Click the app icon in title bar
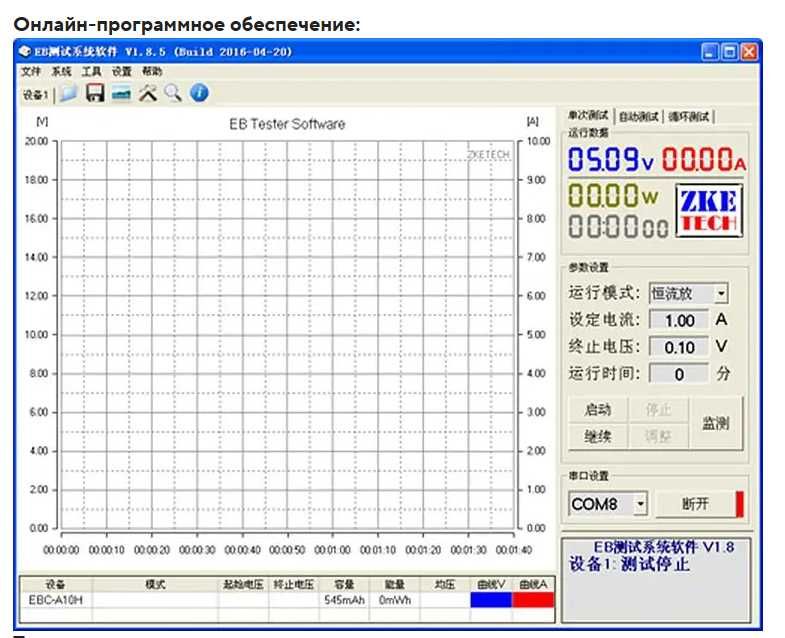Image resolution: width=785 pixels, height=638 pixels. [x=25, y=52]
